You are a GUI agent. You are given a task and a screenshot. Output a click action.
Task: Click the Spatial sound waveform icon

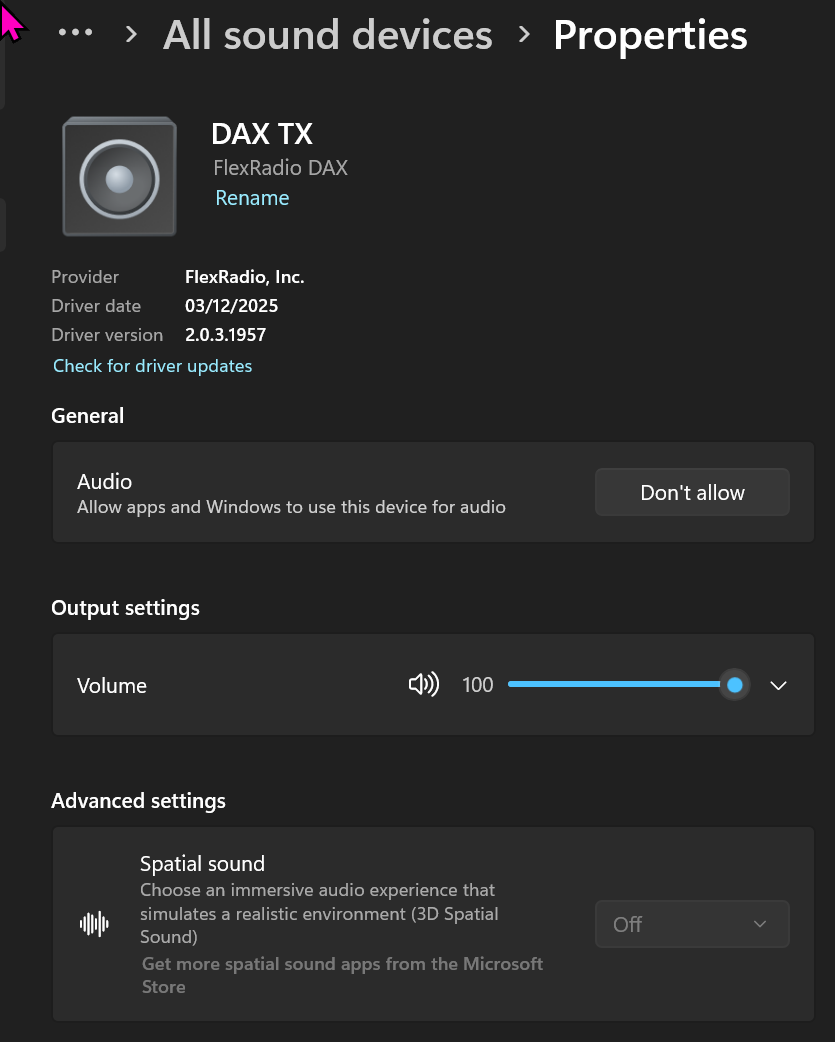pos(94,924)
